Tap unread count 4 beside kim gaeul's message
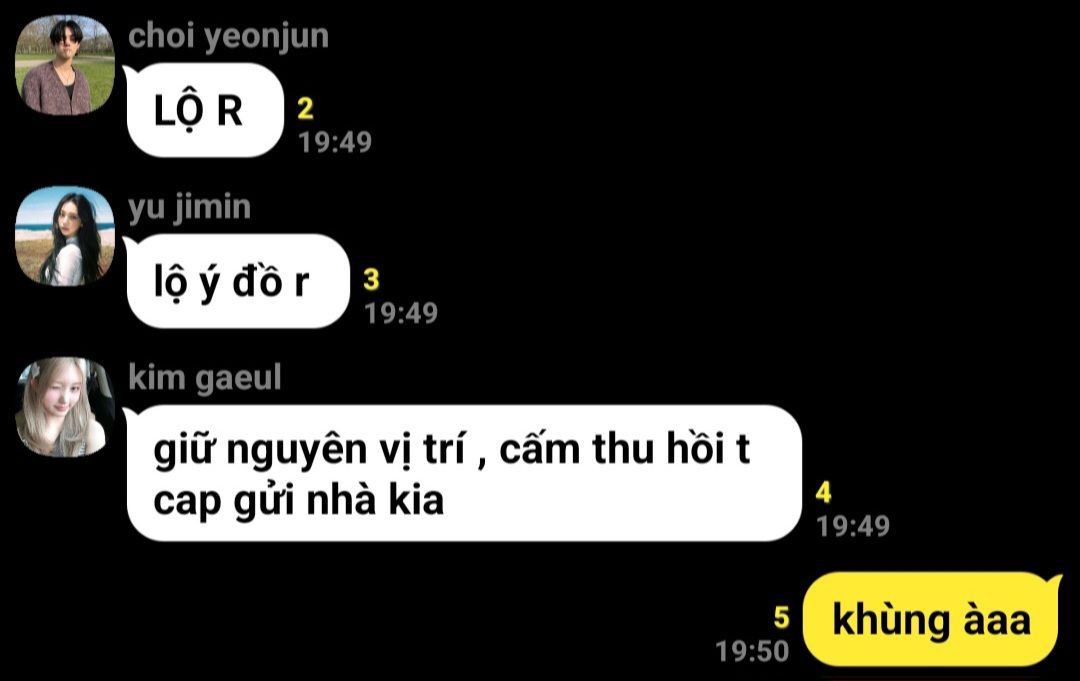Image resolution: width=1080 pixels, height=681 pixels. (x=823, y=492)
